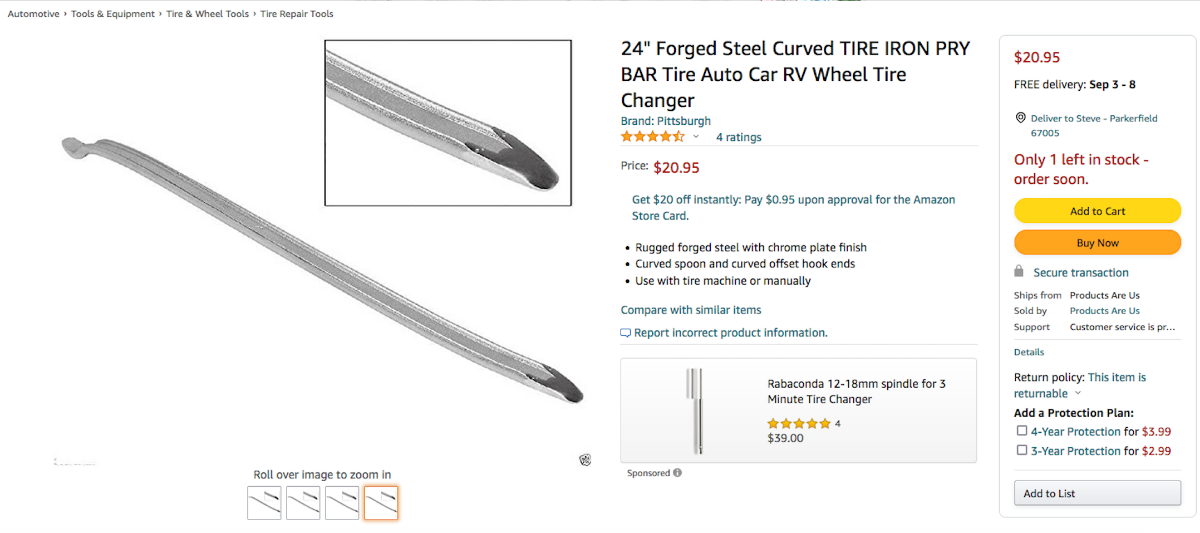
Task: Go to Automotive breadcrumb category
Action: pos(33,14)
